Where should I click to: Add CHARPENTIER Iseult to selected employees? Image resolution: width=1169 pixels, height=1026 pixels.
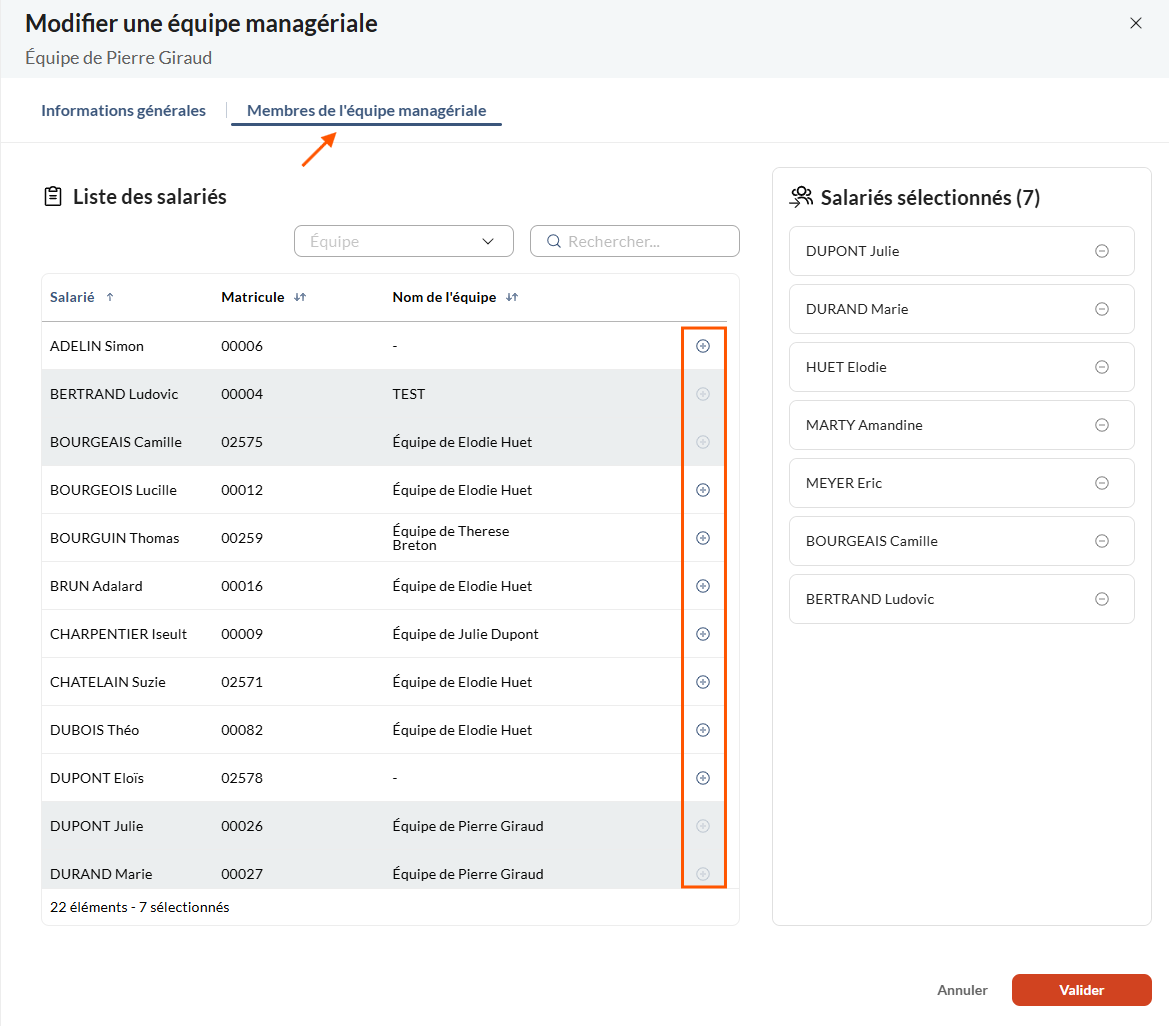click(702, 634)
